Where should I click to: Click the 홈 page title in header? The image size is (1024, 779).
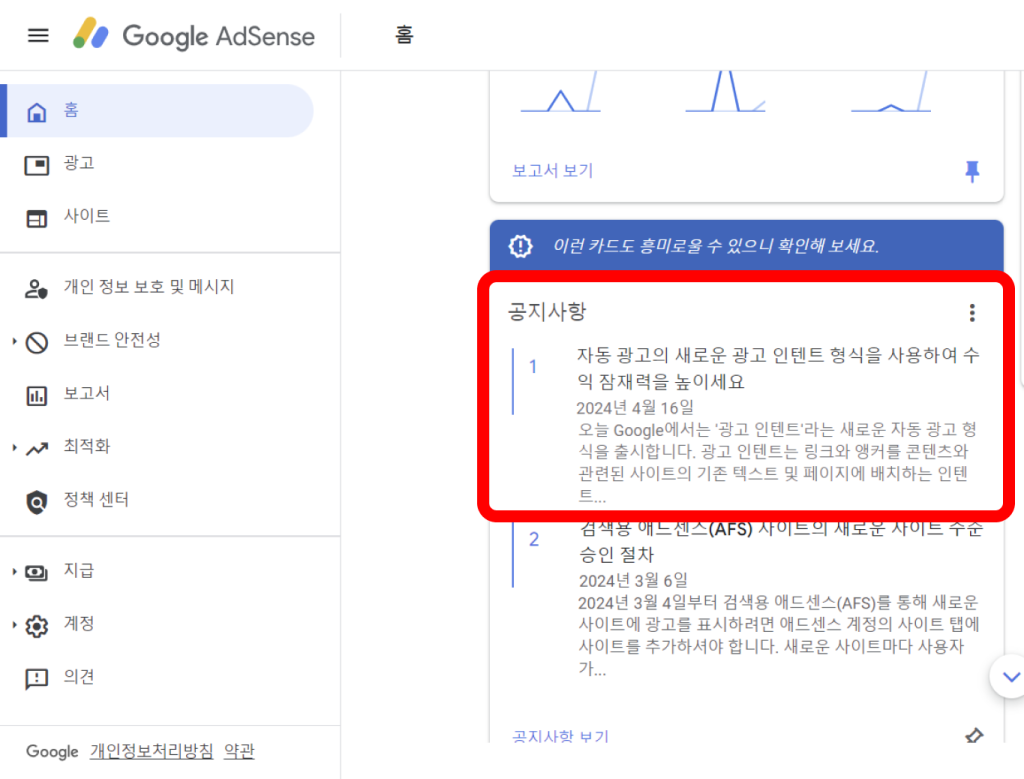(404, 35)
